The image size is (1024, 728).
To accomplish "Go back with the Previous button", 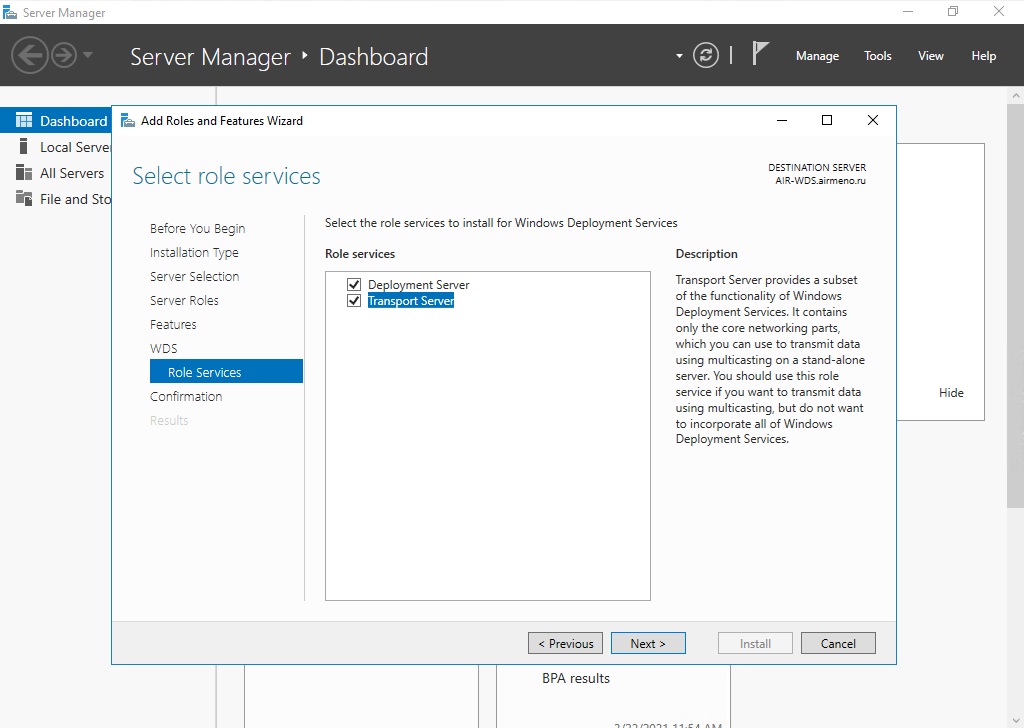I will click(x=565, y=643).
